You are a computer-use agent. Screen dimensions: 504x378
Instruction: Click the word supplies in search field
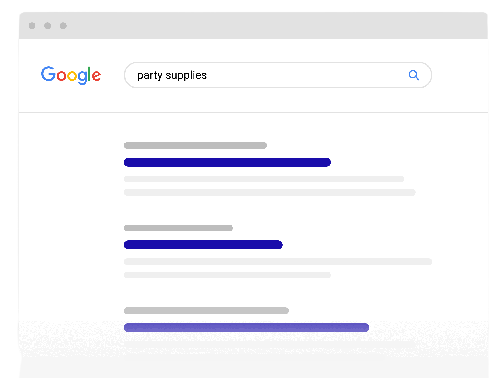point(186,76)
